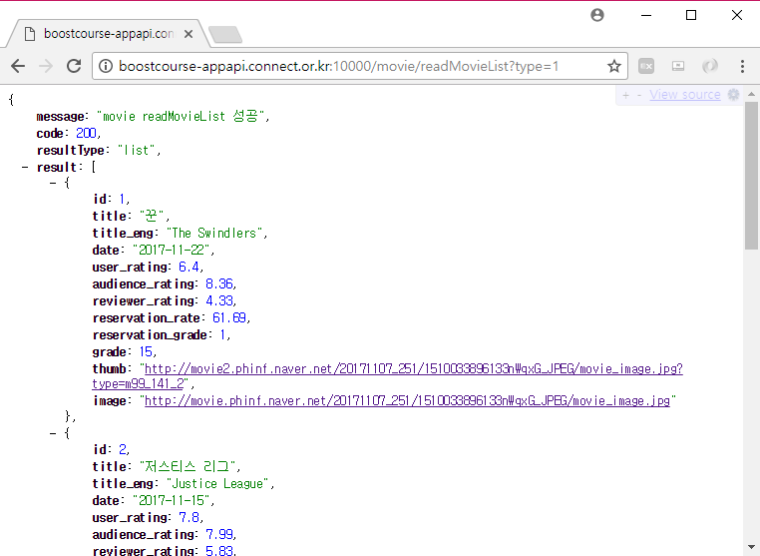Reload the page with the refresh icon

[x=73, y=66]
